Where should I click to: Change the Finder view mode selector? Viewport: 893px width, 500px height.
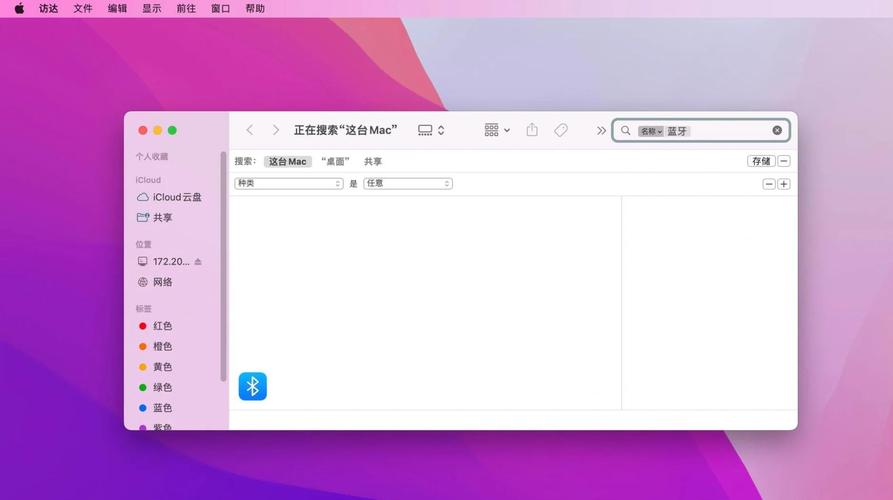[431, 130]
